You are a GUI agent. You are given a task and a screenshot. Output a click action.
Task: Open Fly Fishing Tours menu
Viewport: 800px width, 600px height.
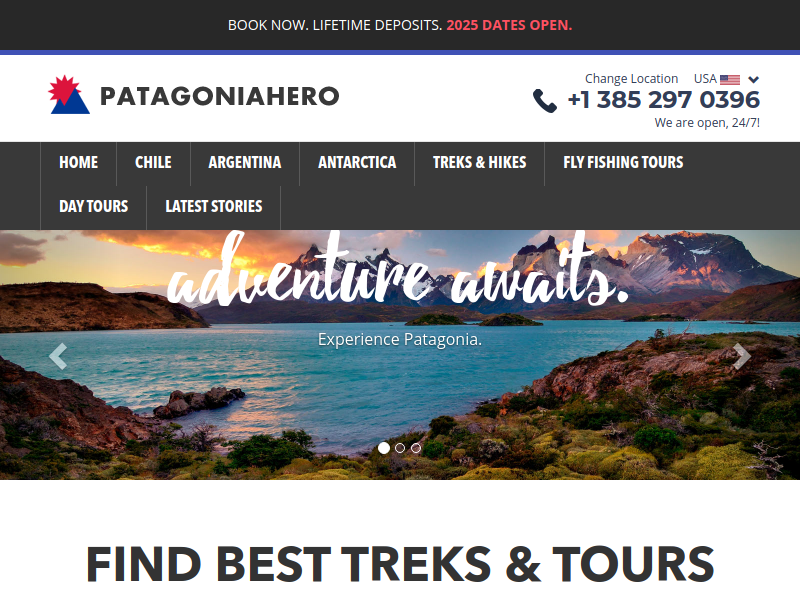click(x=623, y=162)
